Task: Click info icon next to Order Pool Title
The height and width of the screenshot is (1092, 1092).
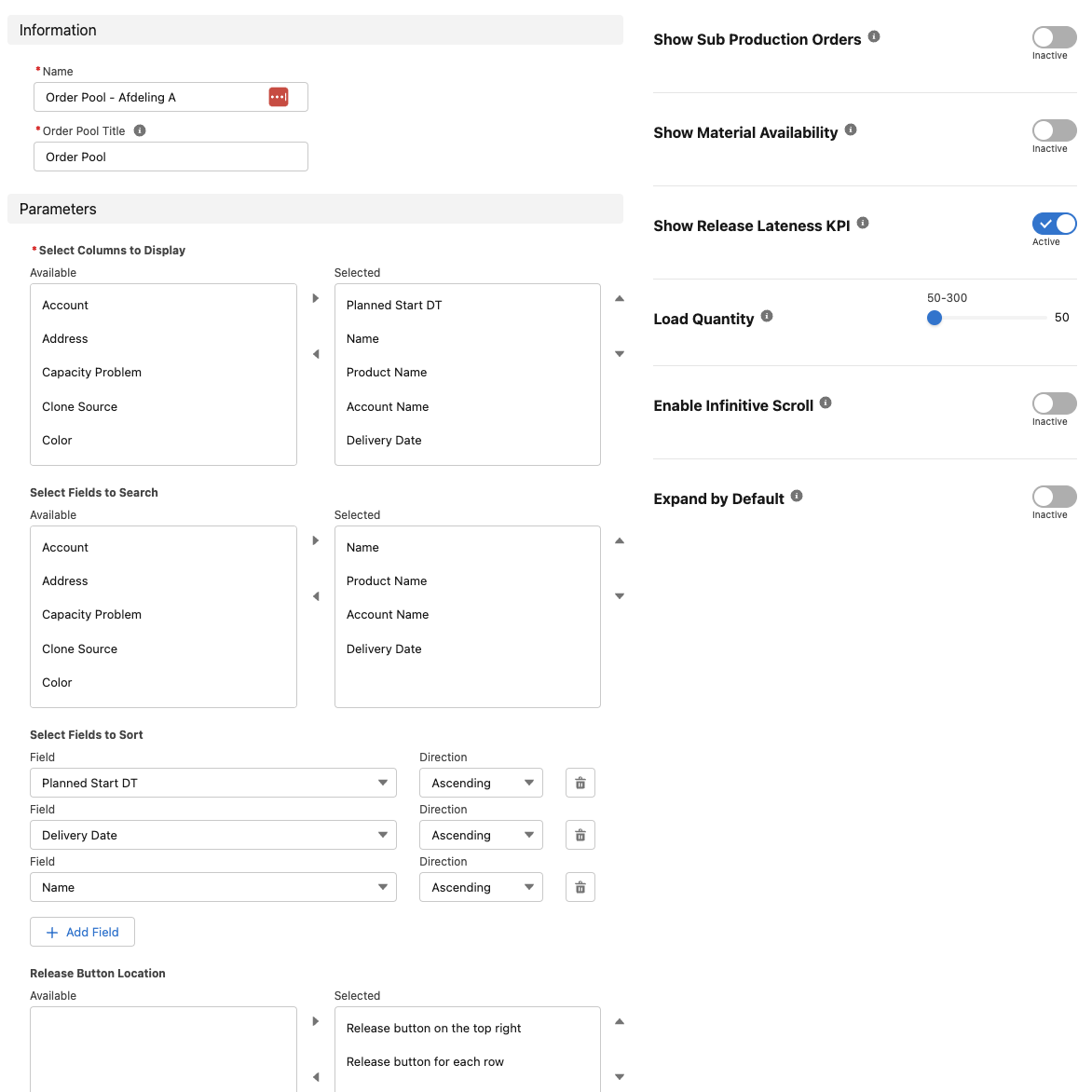Action: (140, 130)
